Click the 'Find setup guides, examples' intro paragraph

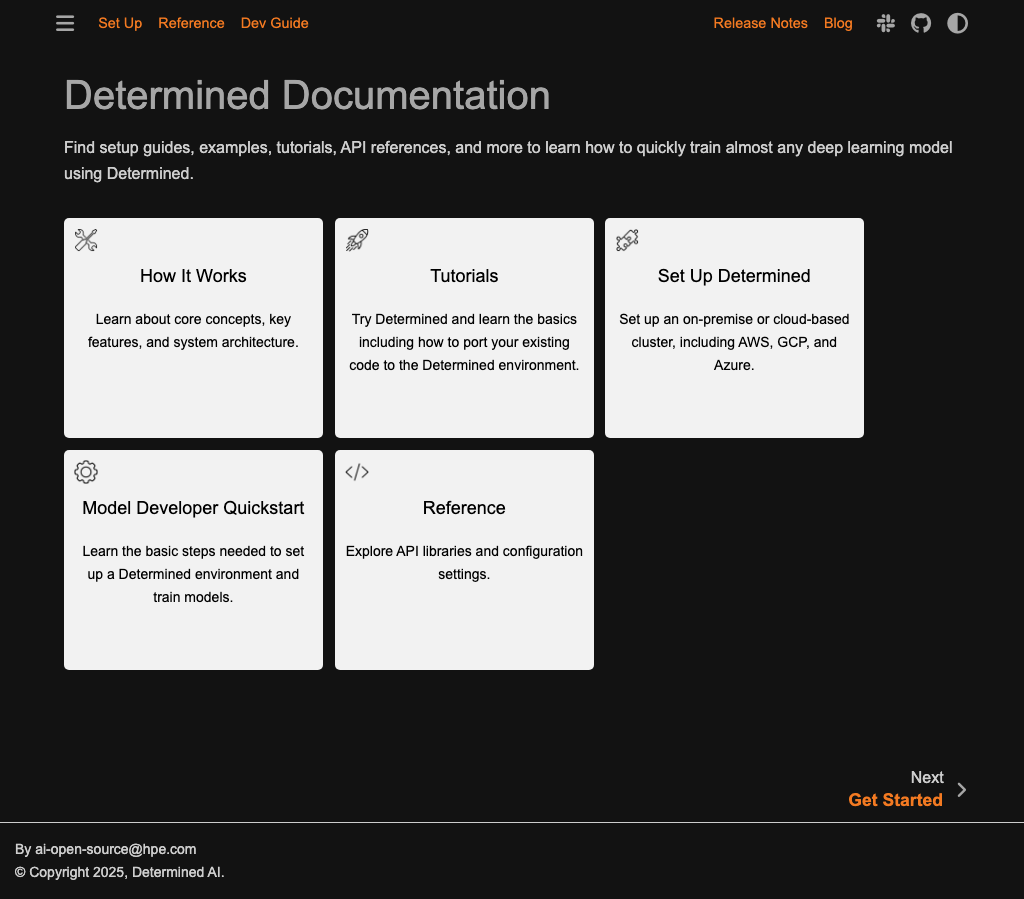[508, 160]
